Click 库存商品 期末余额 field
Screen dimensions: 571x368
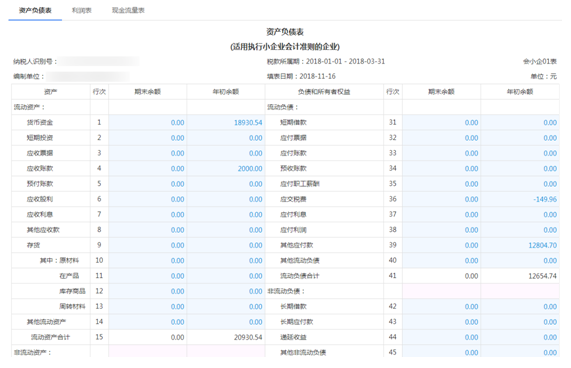click(147, 291)
